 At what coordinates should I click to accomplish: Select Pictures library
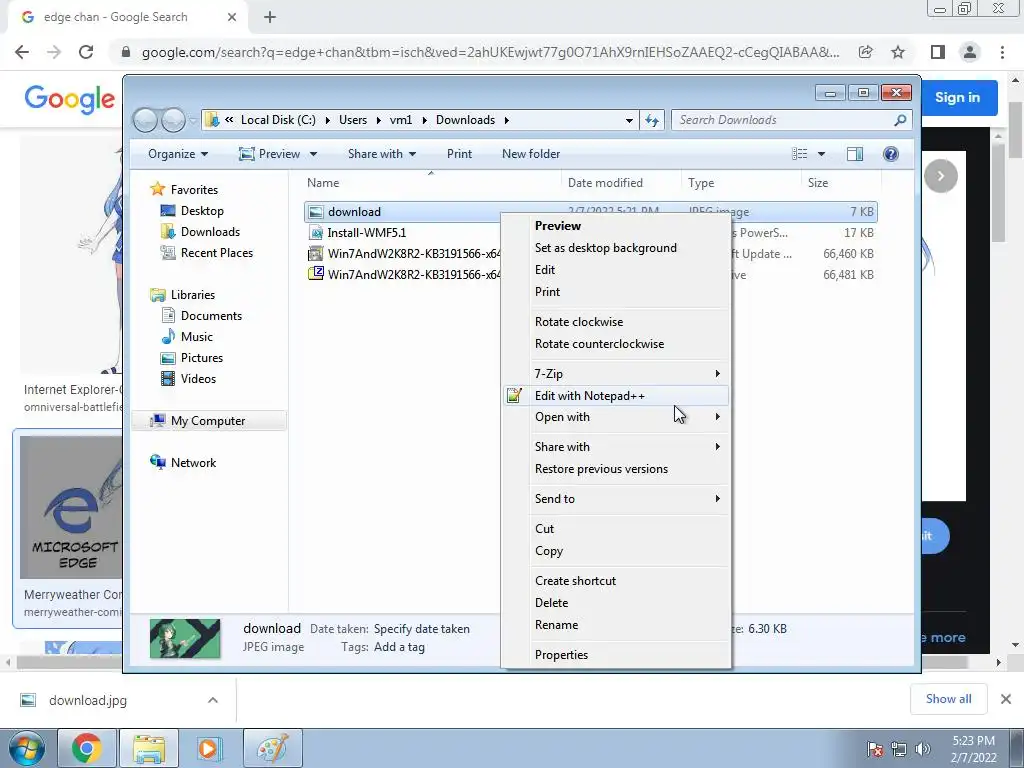coord(192,358)
